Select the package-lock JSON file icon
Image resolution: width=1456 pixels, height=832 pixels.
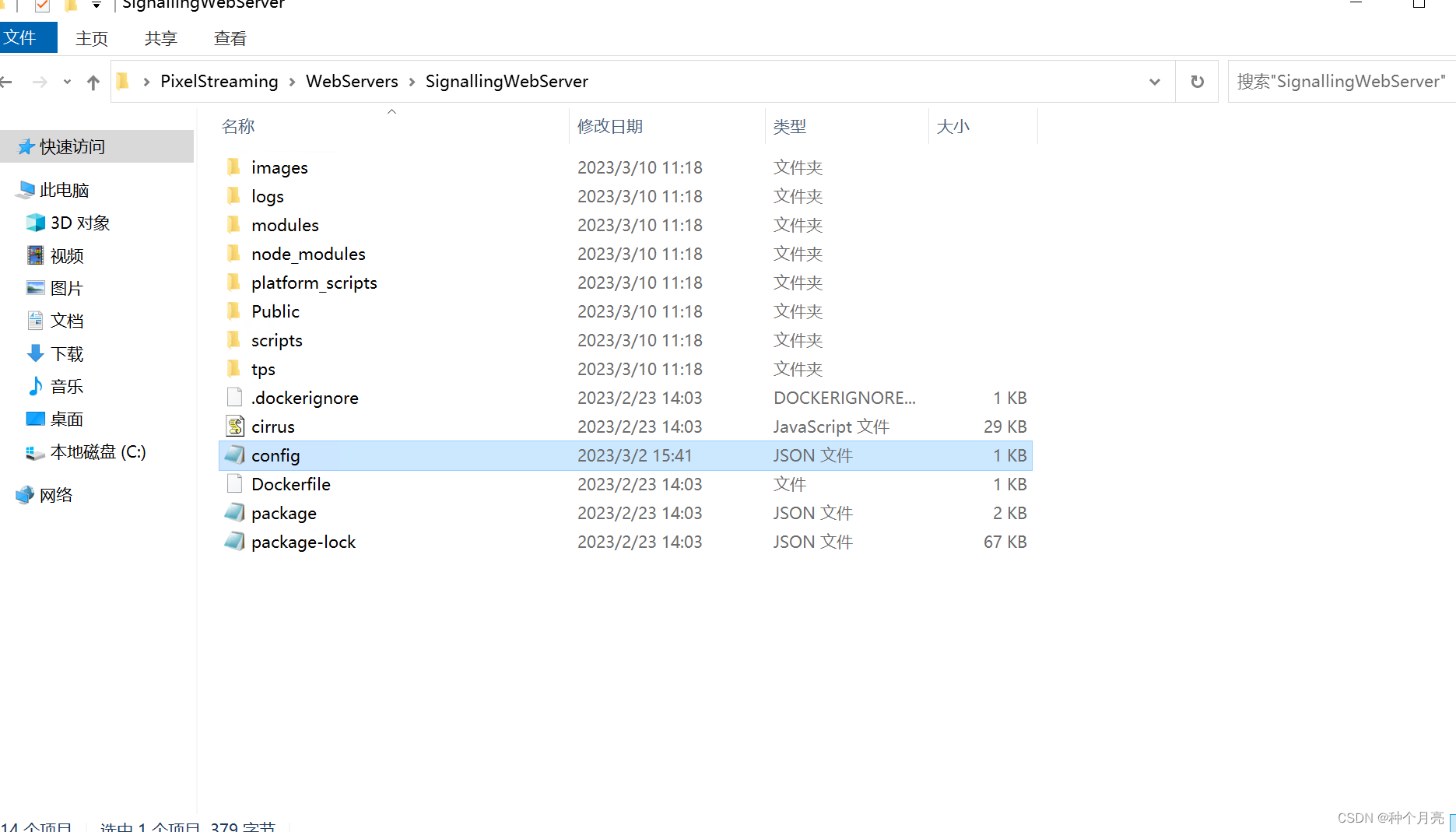234,541
